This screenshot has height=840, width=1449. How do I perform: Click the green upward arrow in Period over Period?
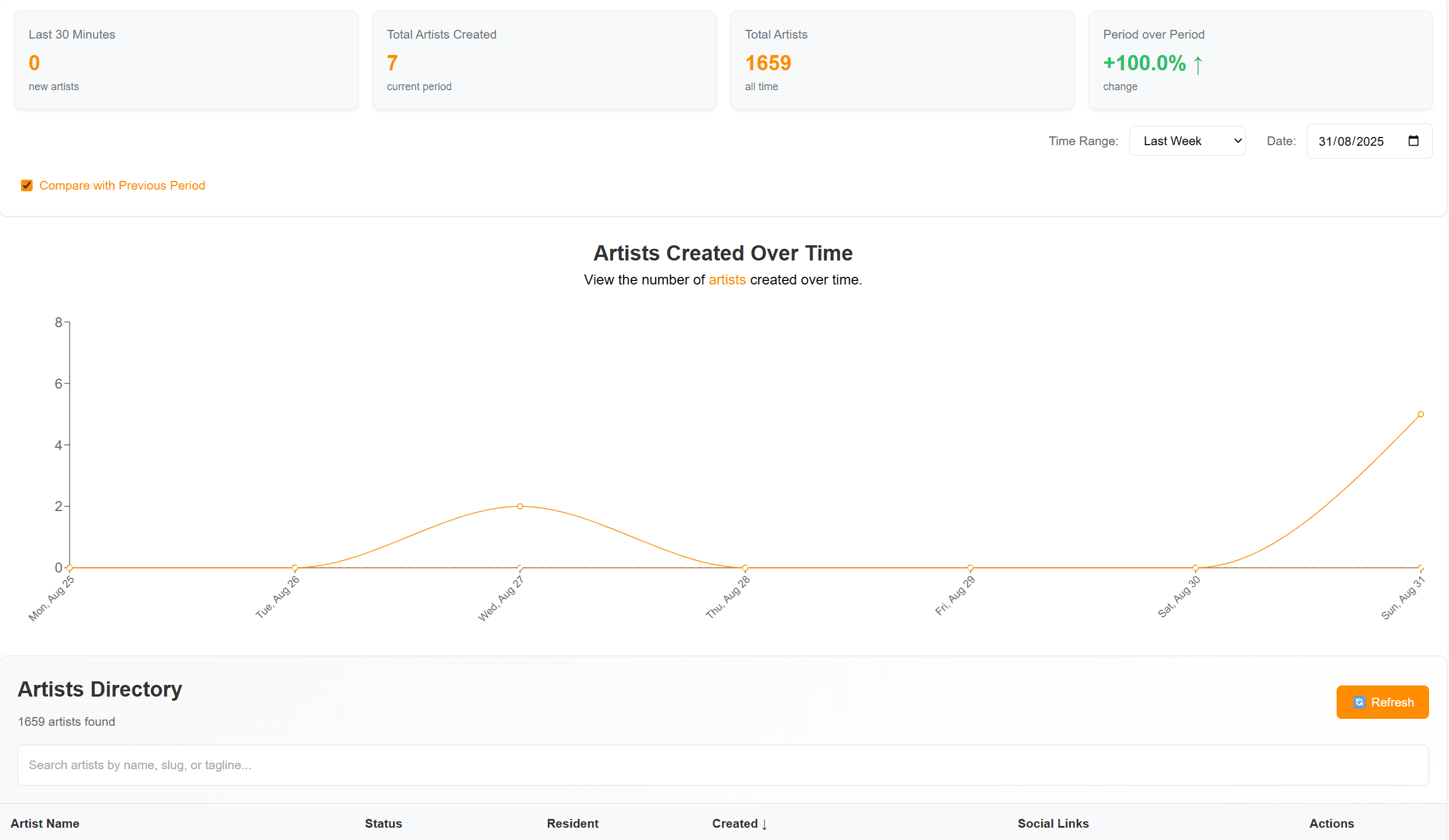point(1199,64)
